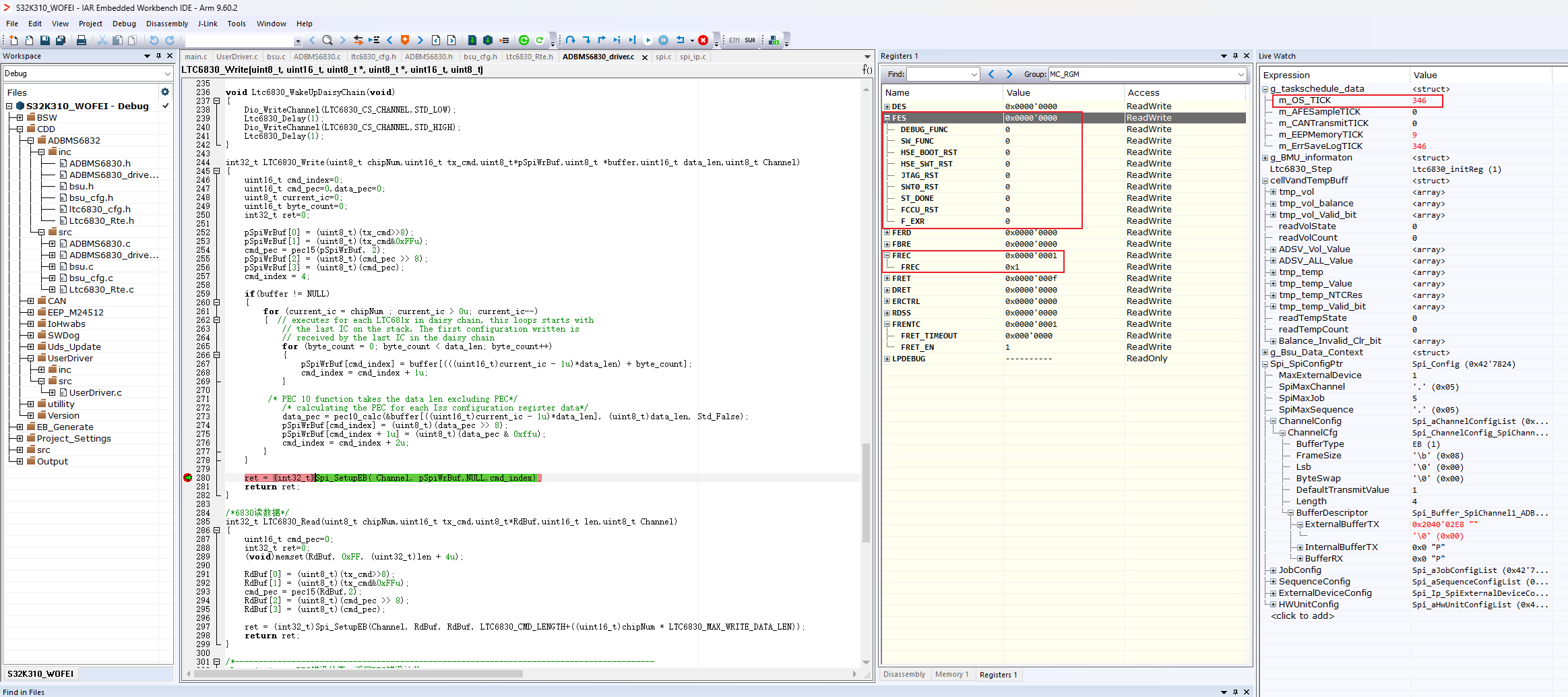Step over the current statement

point(571,40)
